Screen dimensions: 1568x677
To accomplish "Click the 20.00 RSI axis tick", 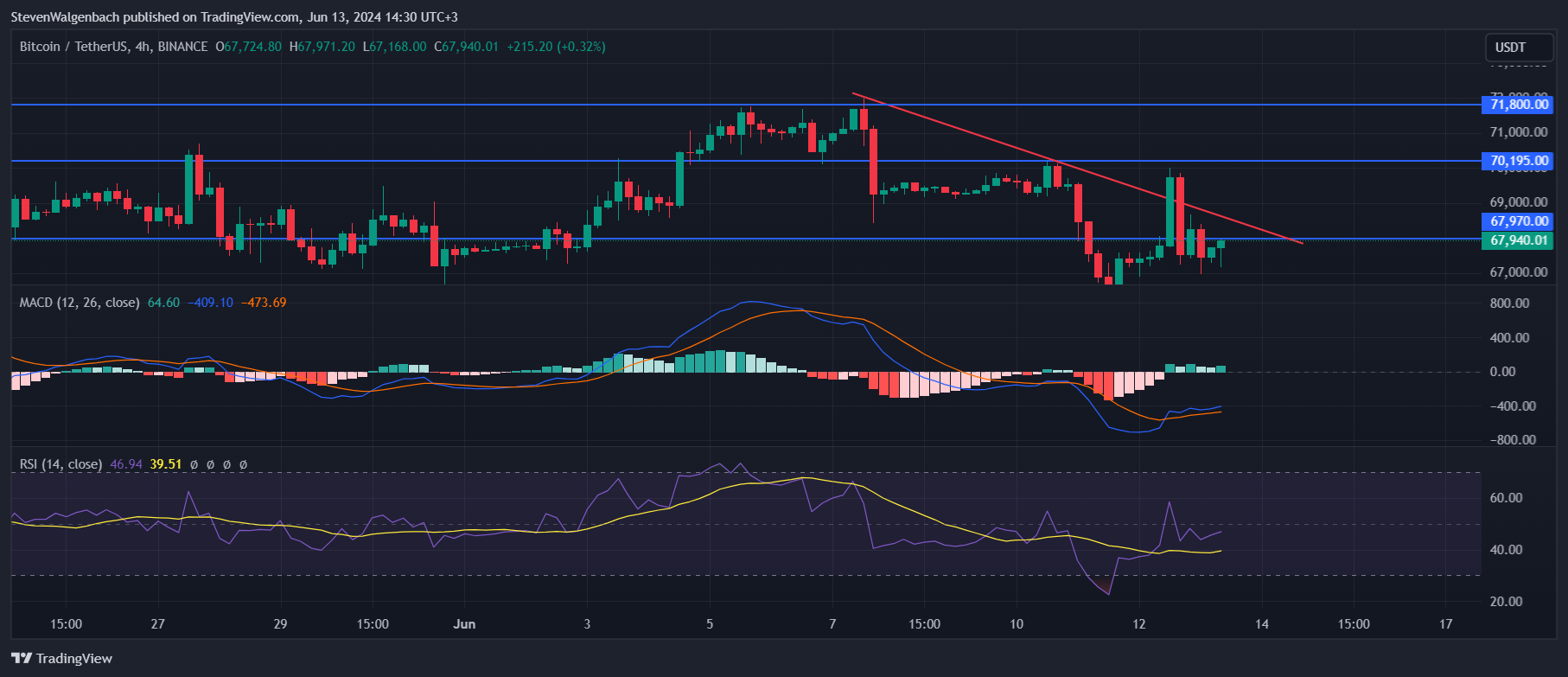I will point(1506,602).
